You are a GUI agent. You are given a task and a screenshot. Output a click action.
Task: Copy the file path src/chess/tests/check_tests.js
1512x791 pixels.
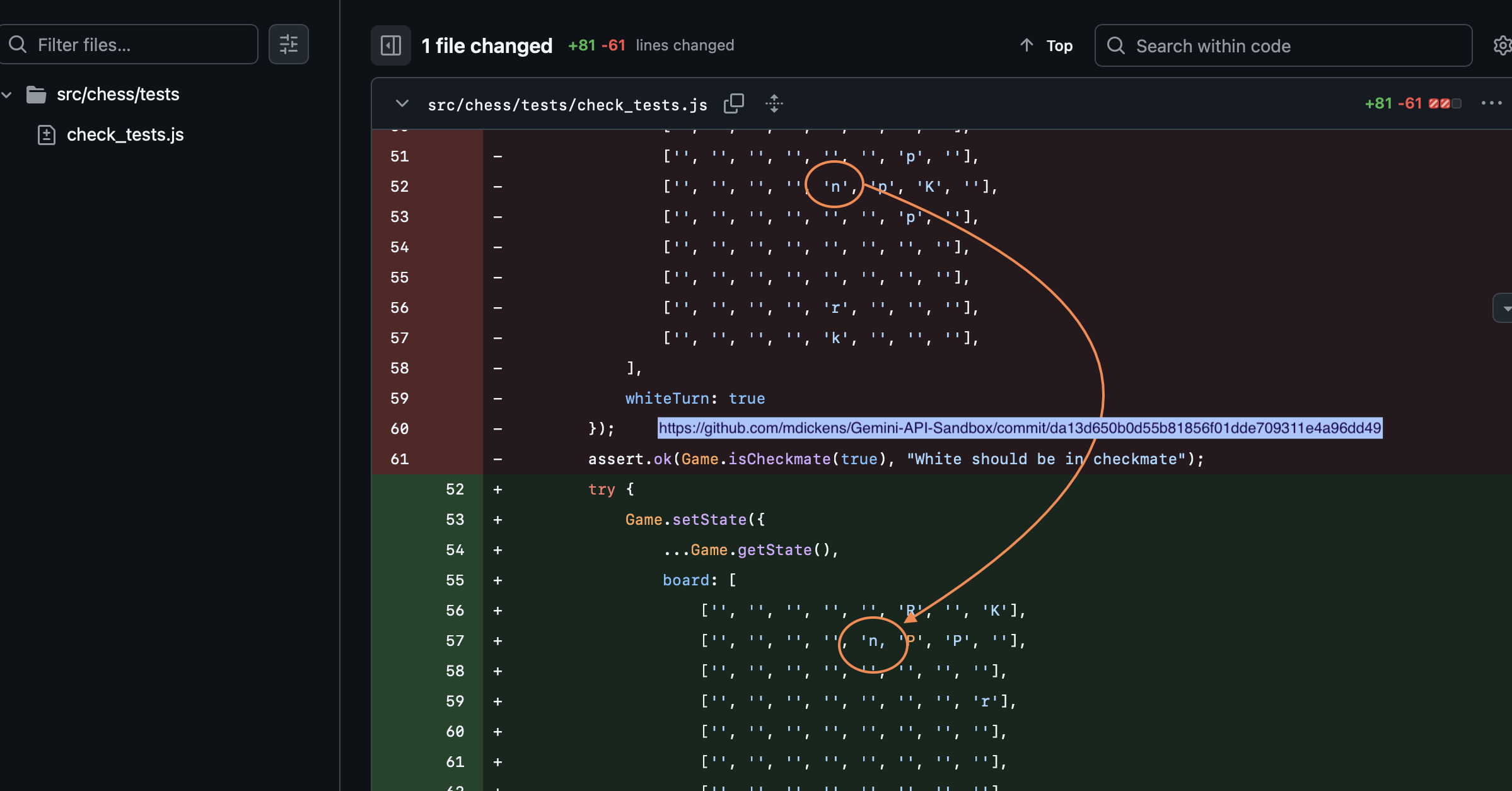click(734, 103)
